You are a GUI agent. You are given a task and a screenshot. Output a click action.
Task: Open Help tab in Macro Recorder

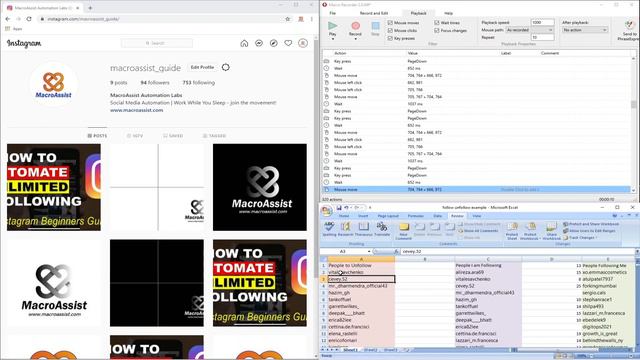point(448,13)
